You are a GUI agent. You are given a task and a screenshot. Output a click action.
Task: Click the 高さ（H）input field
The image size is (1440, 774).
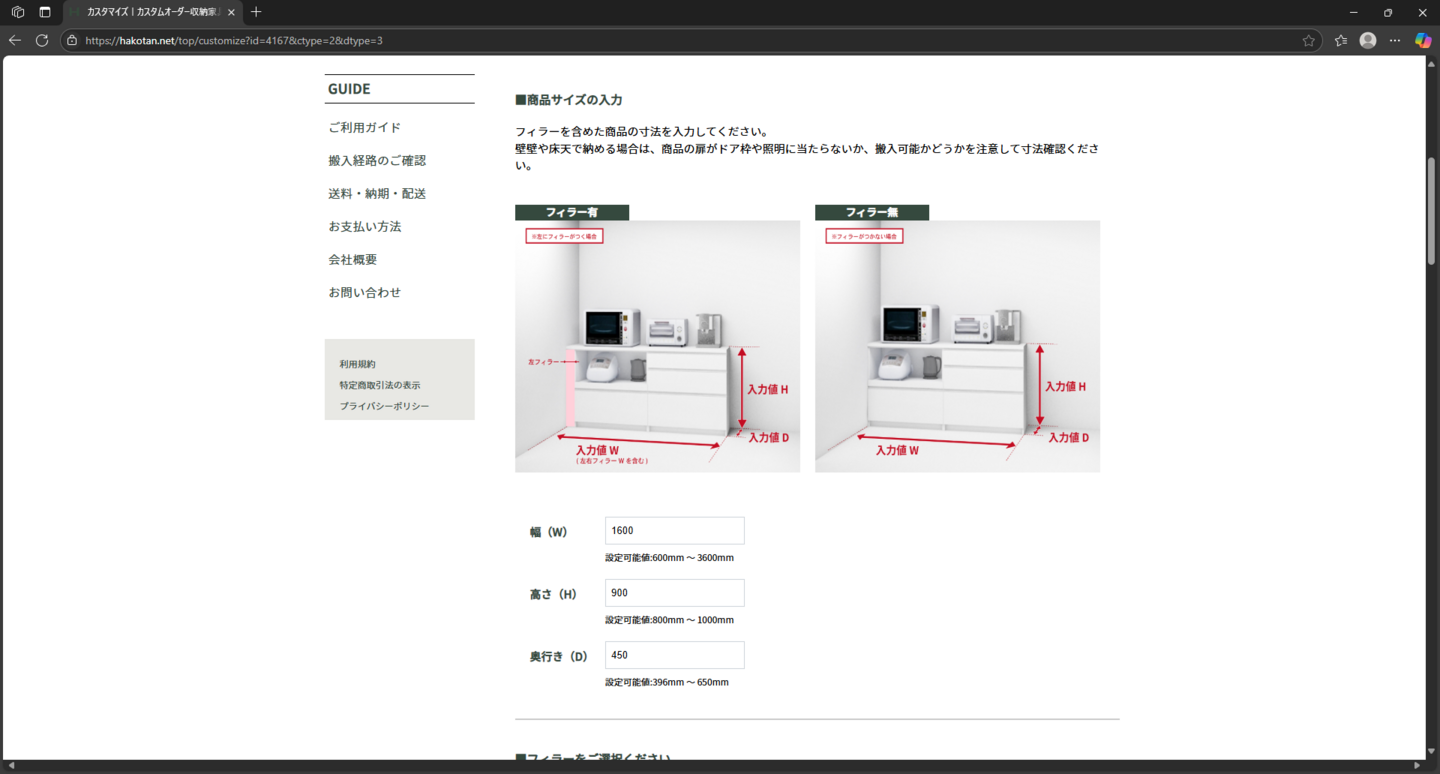[x=674, y=593]
